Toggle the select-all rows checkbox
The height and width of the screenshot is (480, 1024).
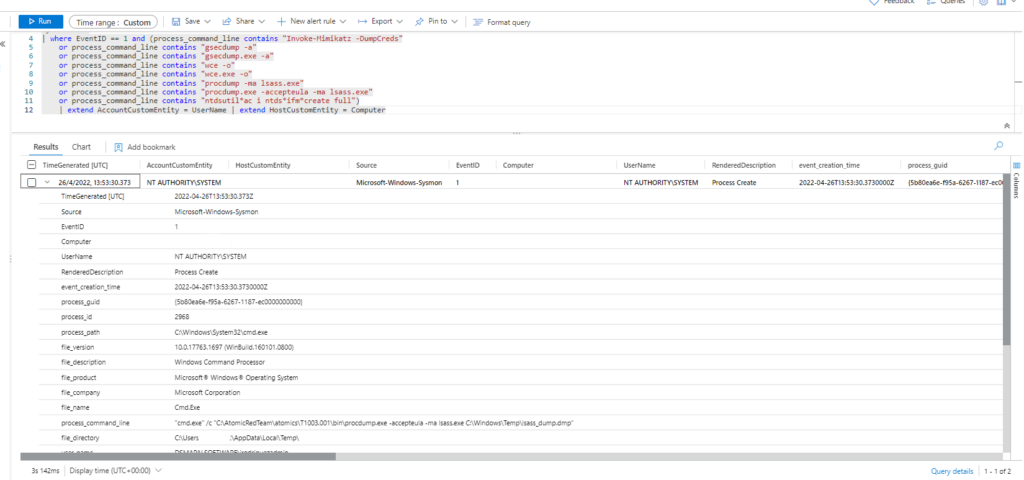[32, 164]
